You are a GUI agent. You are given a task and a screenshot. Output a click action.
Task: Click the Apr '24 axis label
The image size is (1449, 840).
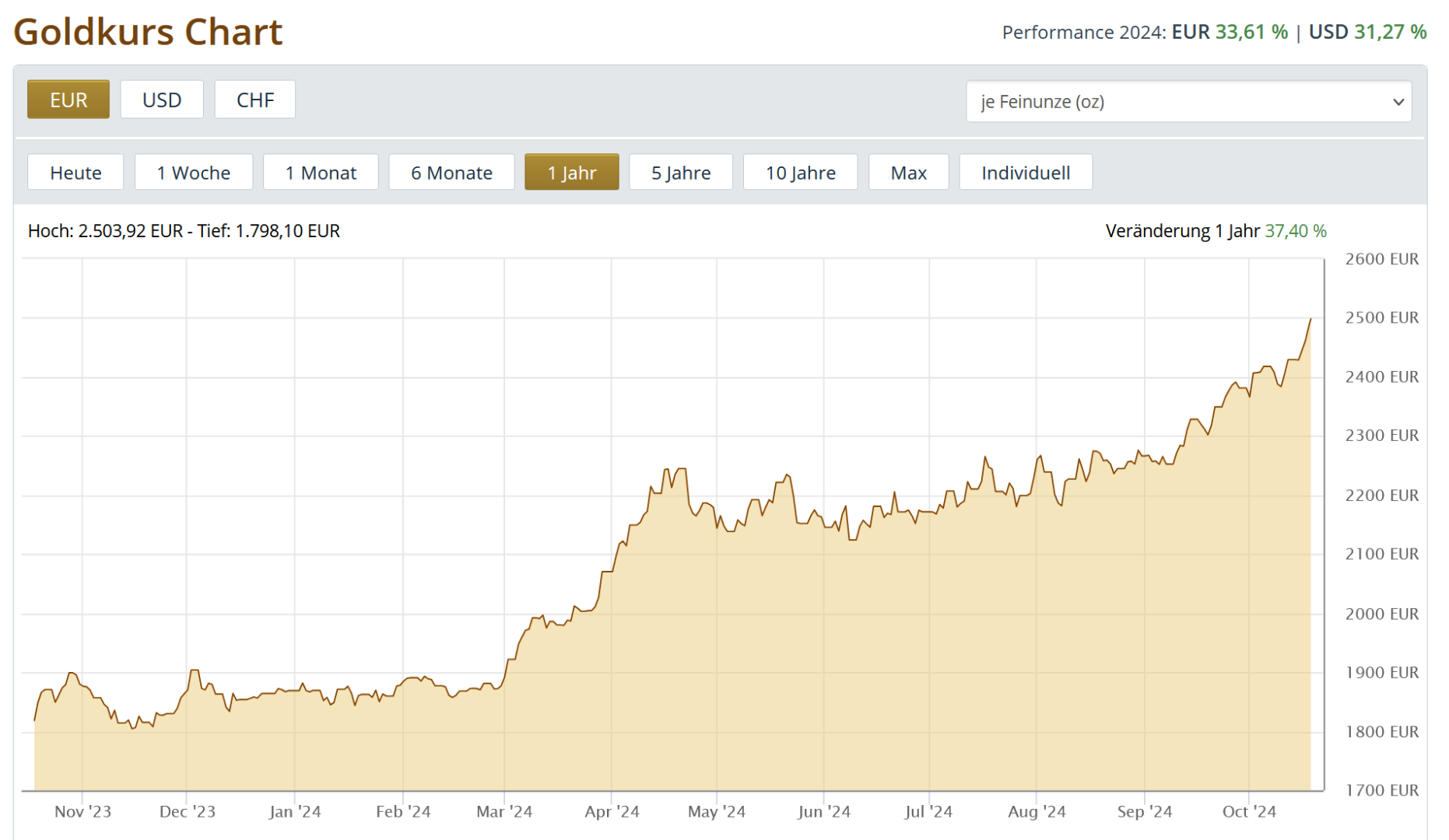612,812
